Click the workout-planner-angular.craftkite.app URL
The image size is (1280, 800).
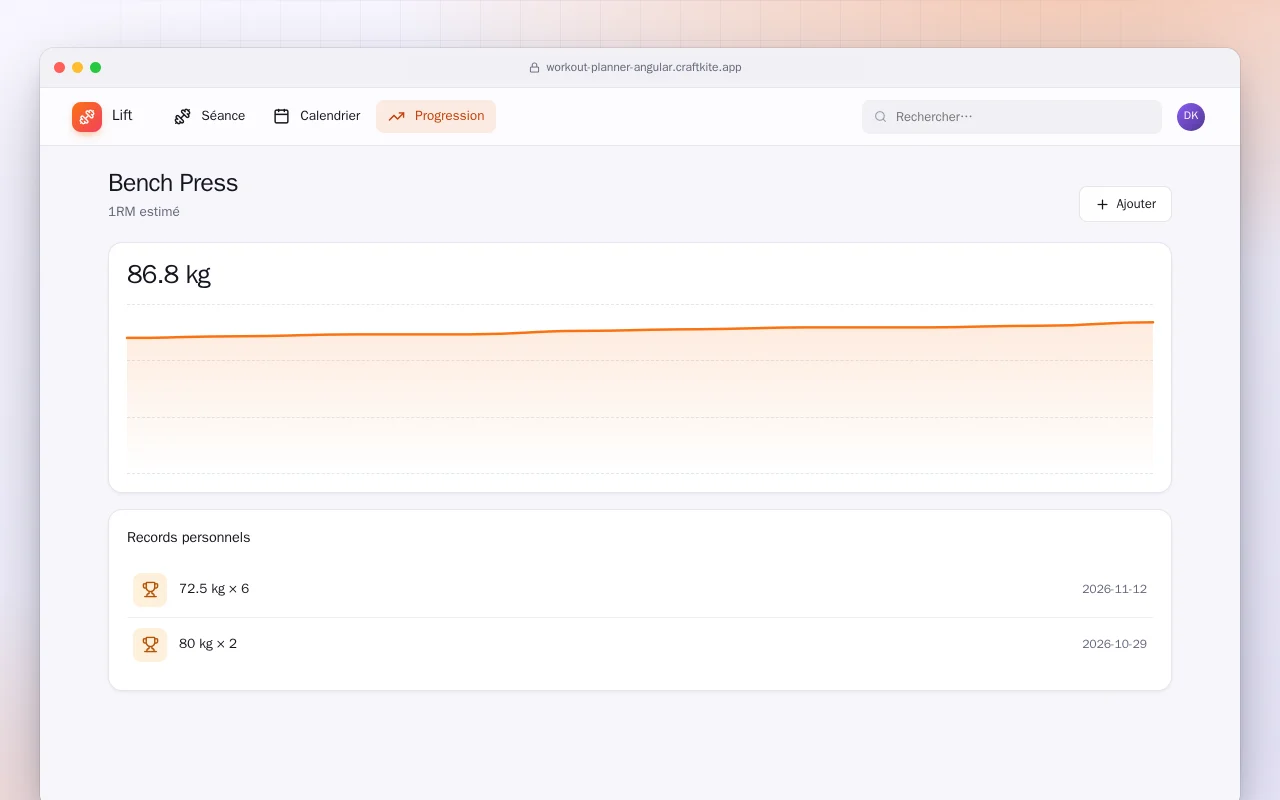[644, 68]
